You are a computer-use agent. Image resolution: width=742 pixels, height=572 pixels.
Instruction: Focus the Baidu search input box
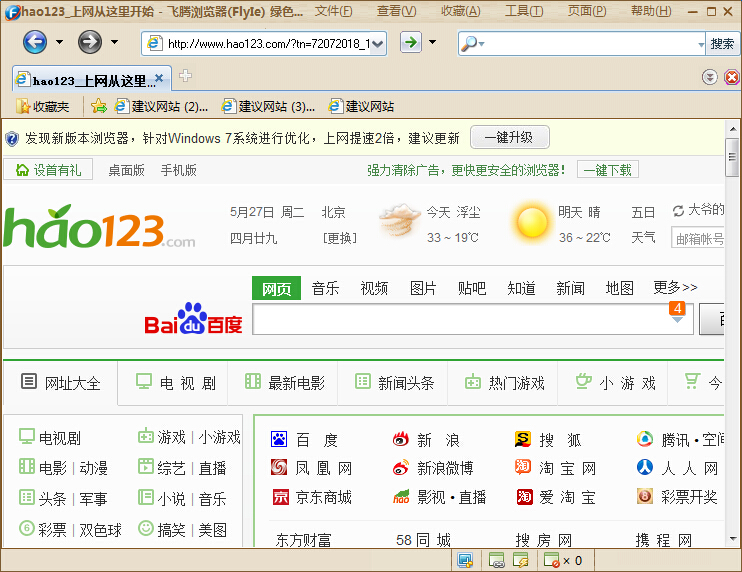pyautogui.click(x=473, y=319)
